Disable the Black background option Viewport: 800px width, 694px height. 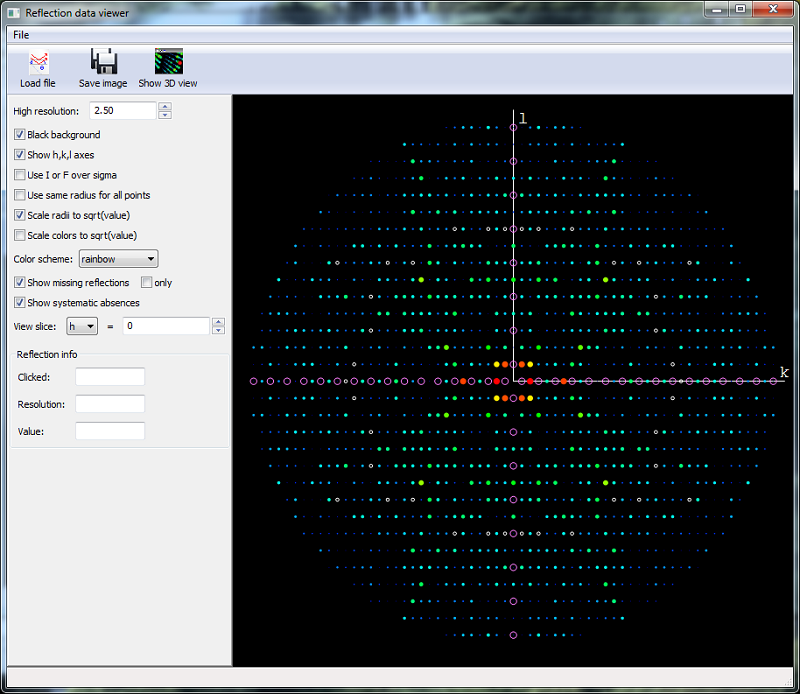[x=20, y=134]
